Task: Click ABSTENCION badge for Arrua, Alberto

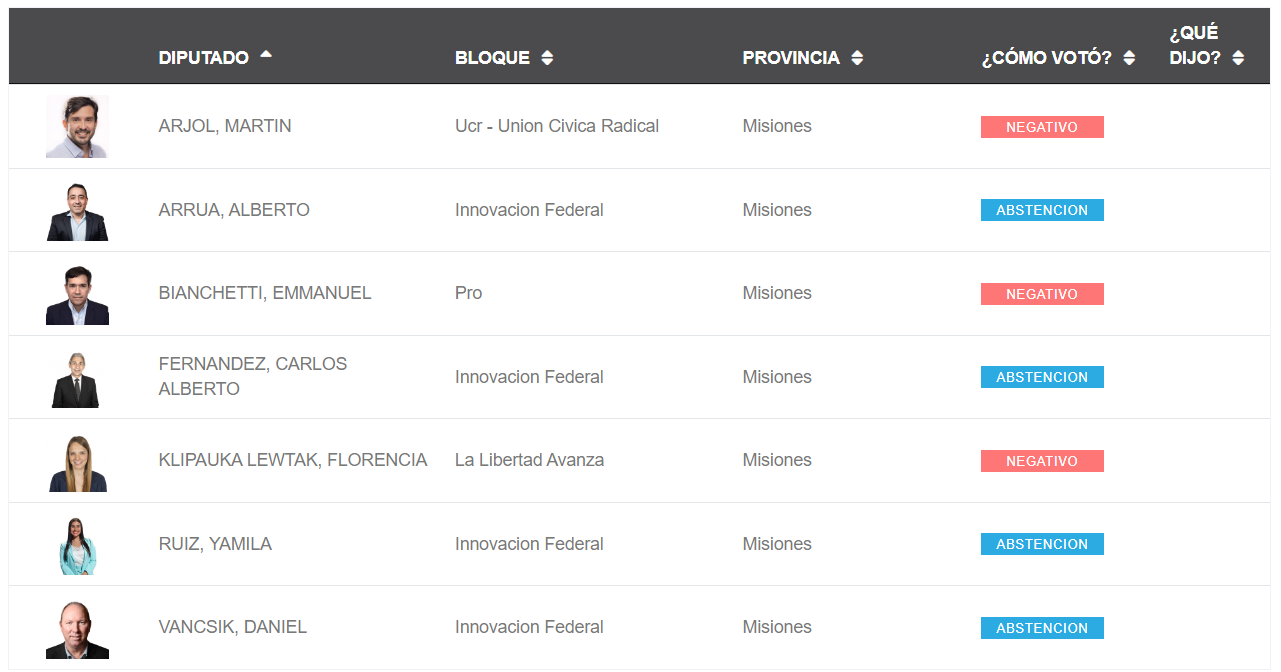Action: [x=1042, y=210]
